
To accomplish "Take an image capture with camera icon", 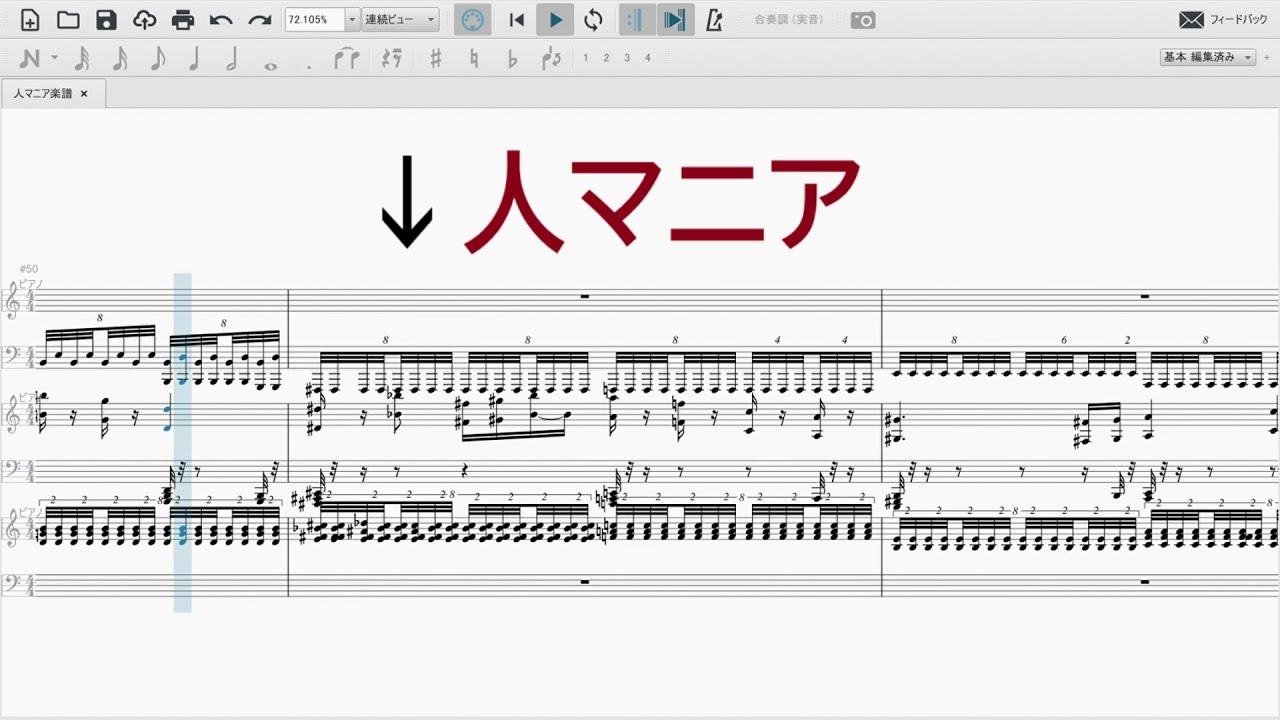I will pos(863,20).
